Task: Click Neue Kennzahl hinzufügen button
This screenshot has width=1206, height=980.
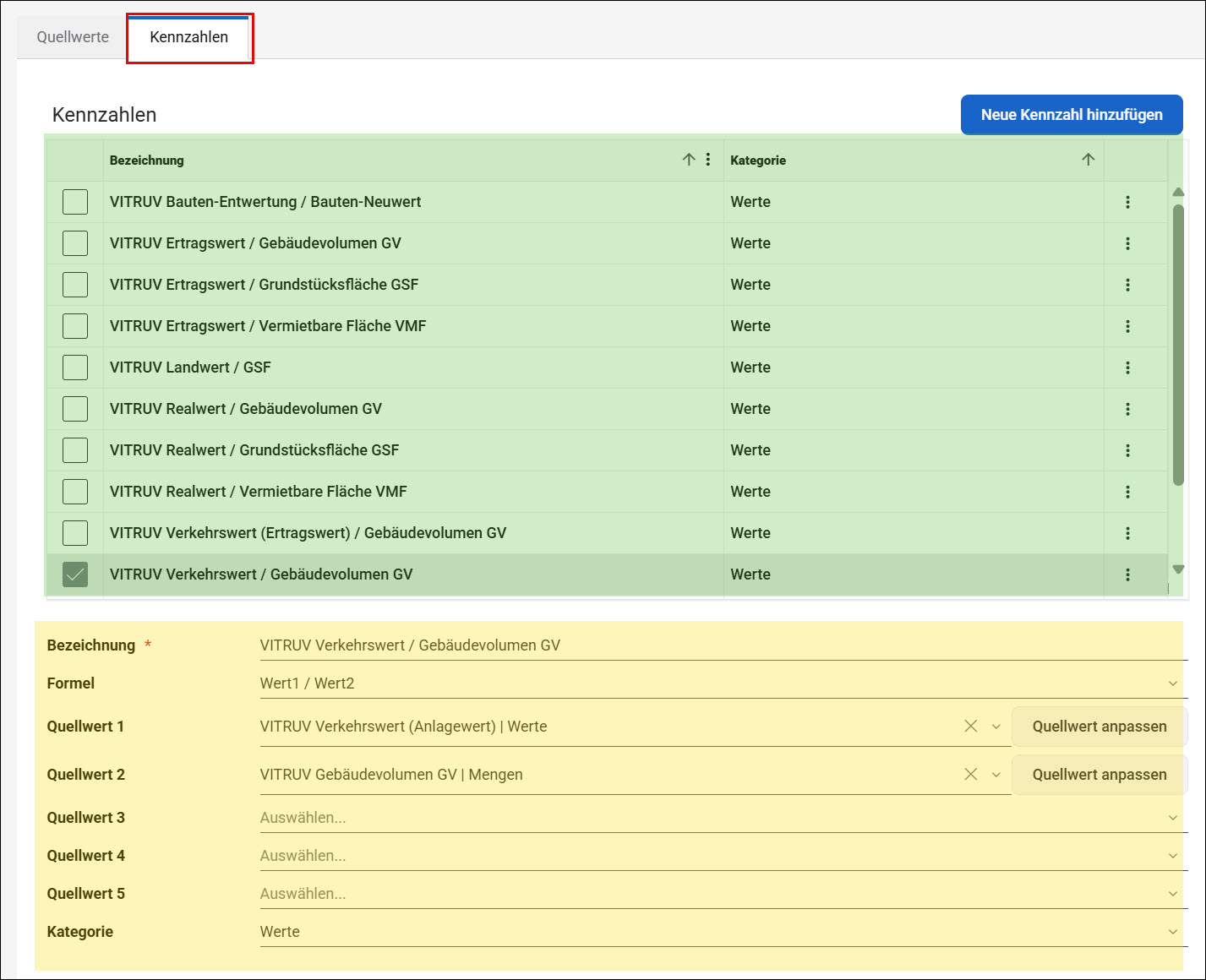Action: [x=1072, y=115]
